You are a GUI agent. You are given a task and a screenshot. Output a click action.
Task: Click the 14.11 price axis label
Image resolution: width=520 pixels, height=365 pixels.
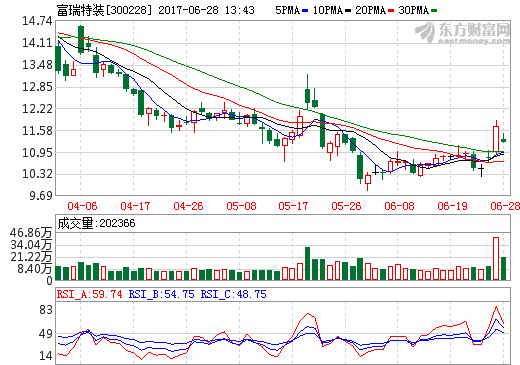37,43
